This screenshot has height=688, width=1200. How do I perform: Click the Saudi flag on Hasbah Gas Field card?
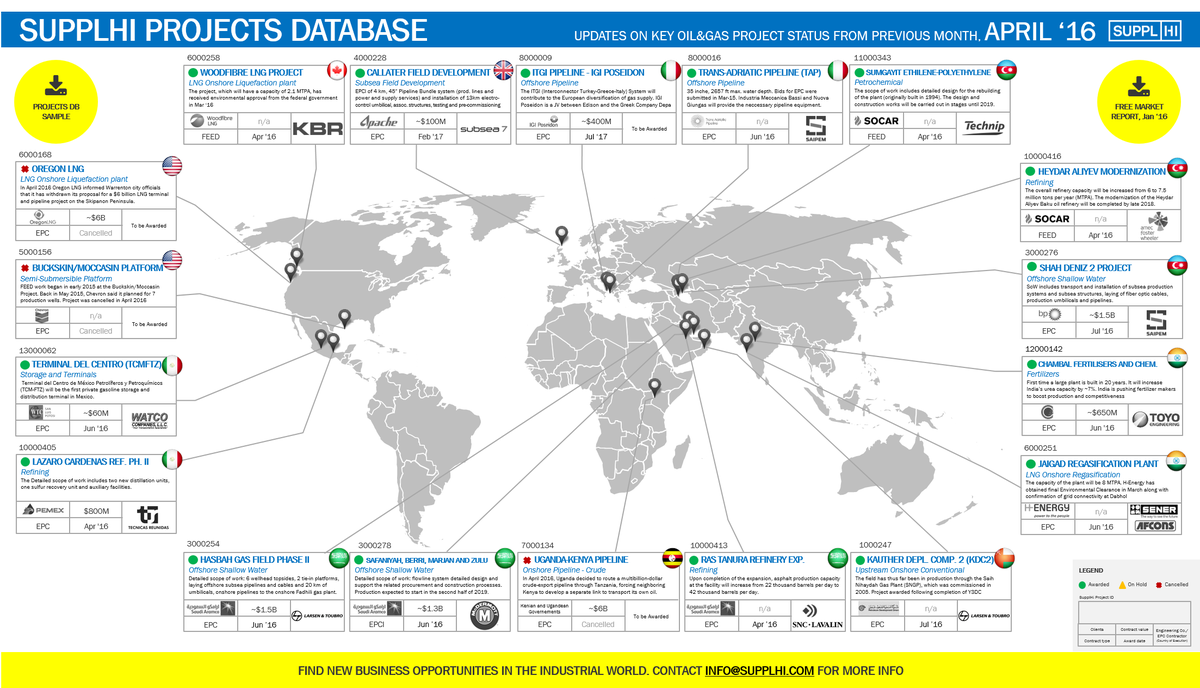339,558
